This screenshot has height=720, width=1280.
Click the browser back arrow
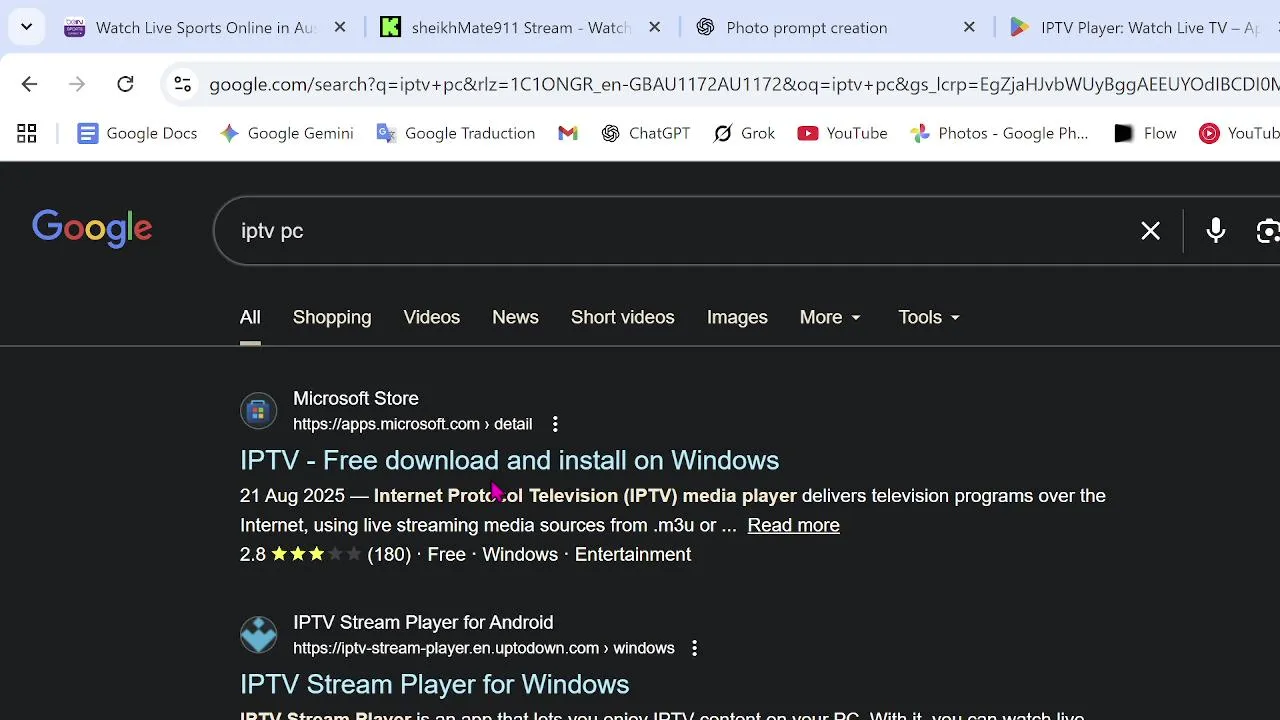coord(29,84)
